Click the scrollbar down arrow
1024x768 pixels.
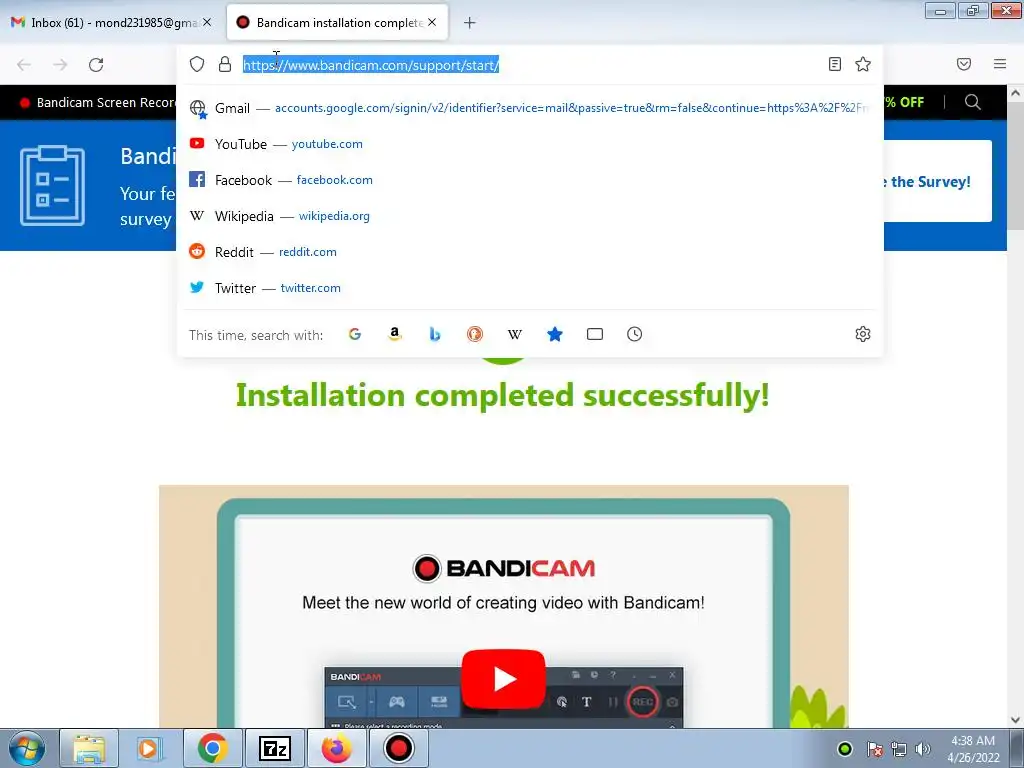[1015, 720]
